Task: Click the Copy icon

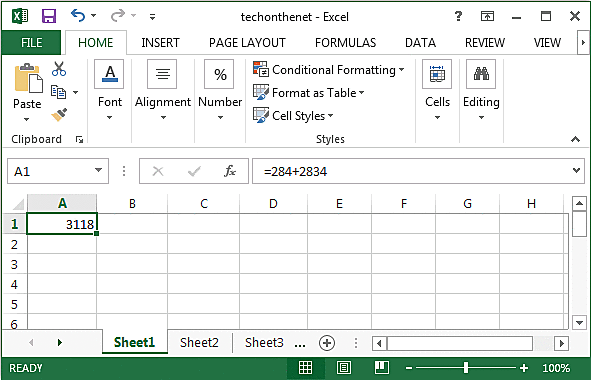Action: tap(58, 92)
